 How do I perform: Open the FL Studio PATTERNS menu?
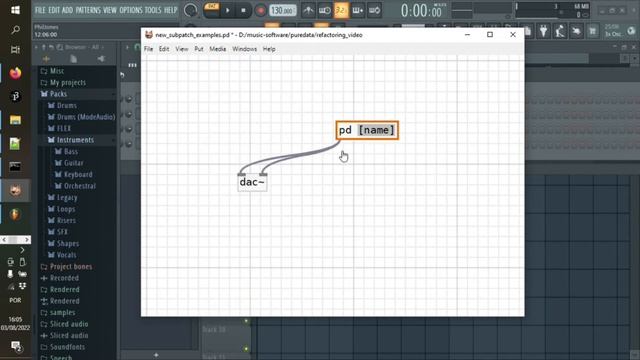(88, 10)
